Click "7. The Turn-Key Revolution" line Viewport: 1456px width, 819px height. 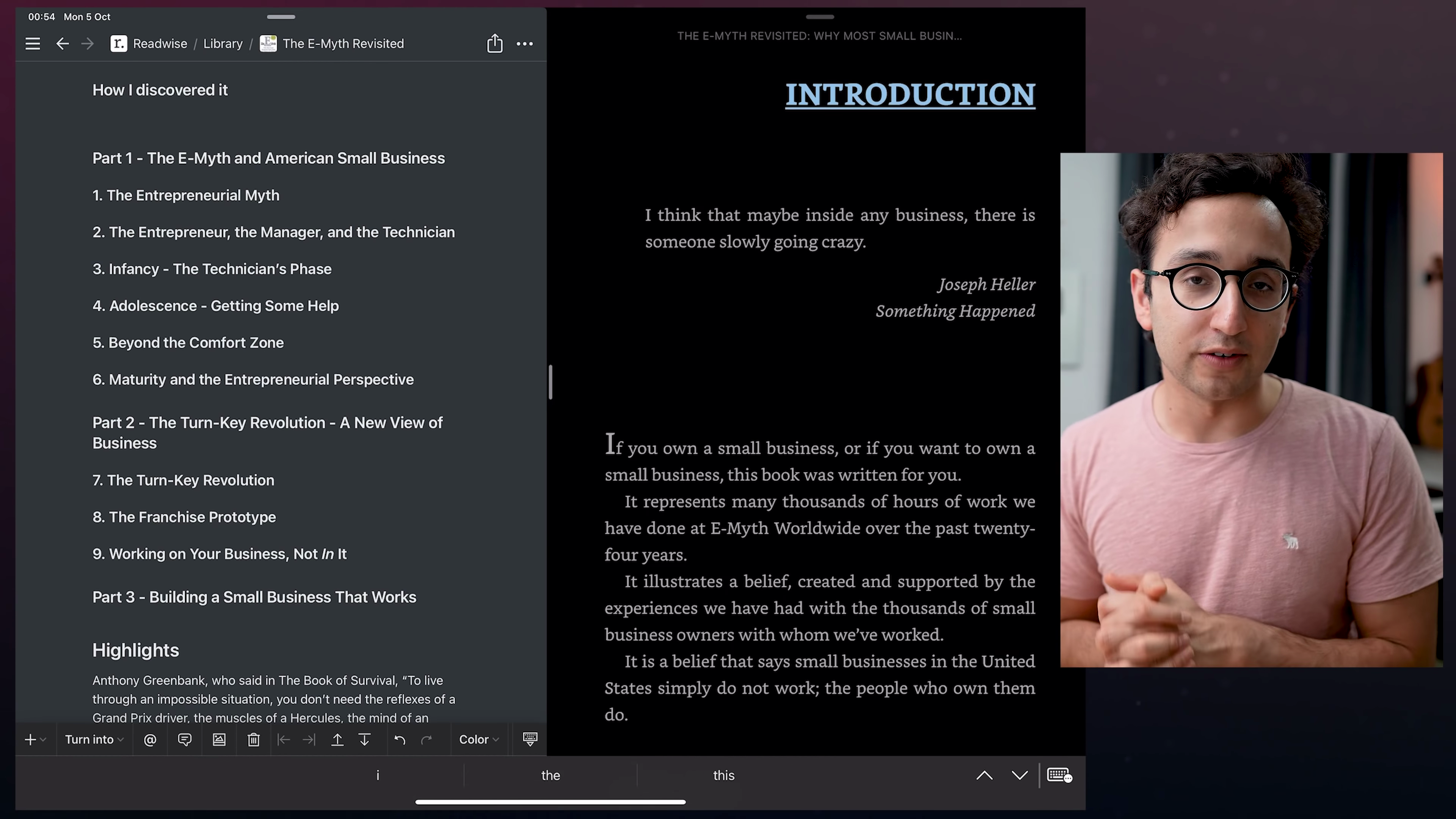tap(183, 480)
